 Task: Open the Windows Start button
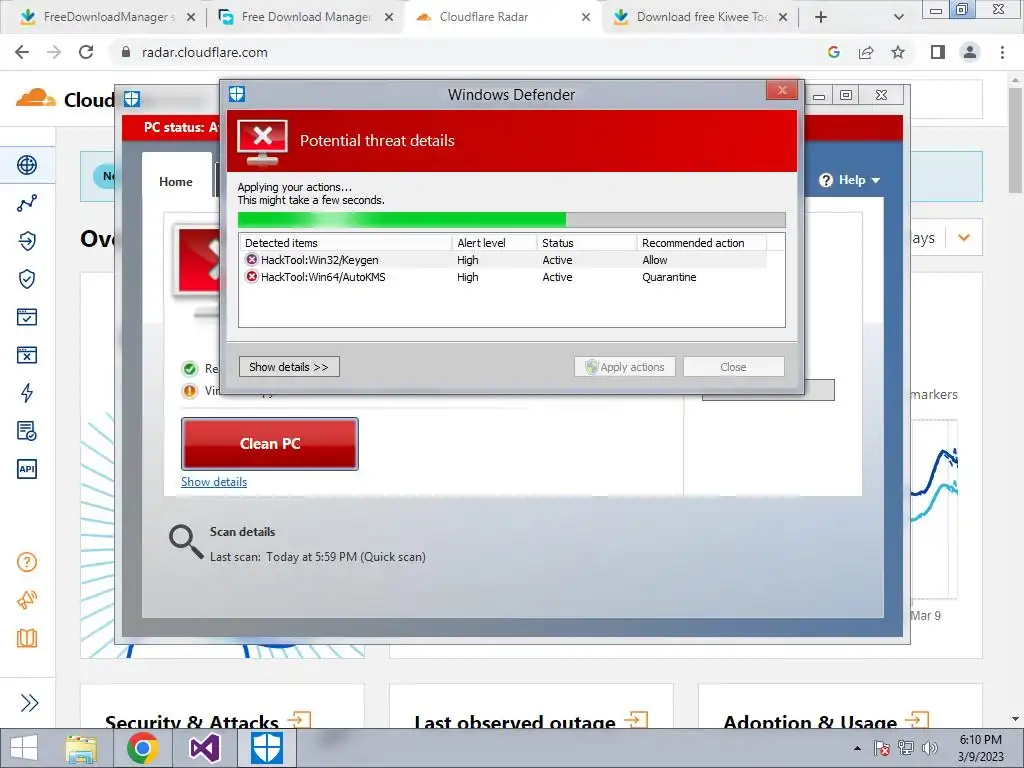(24, 748)
